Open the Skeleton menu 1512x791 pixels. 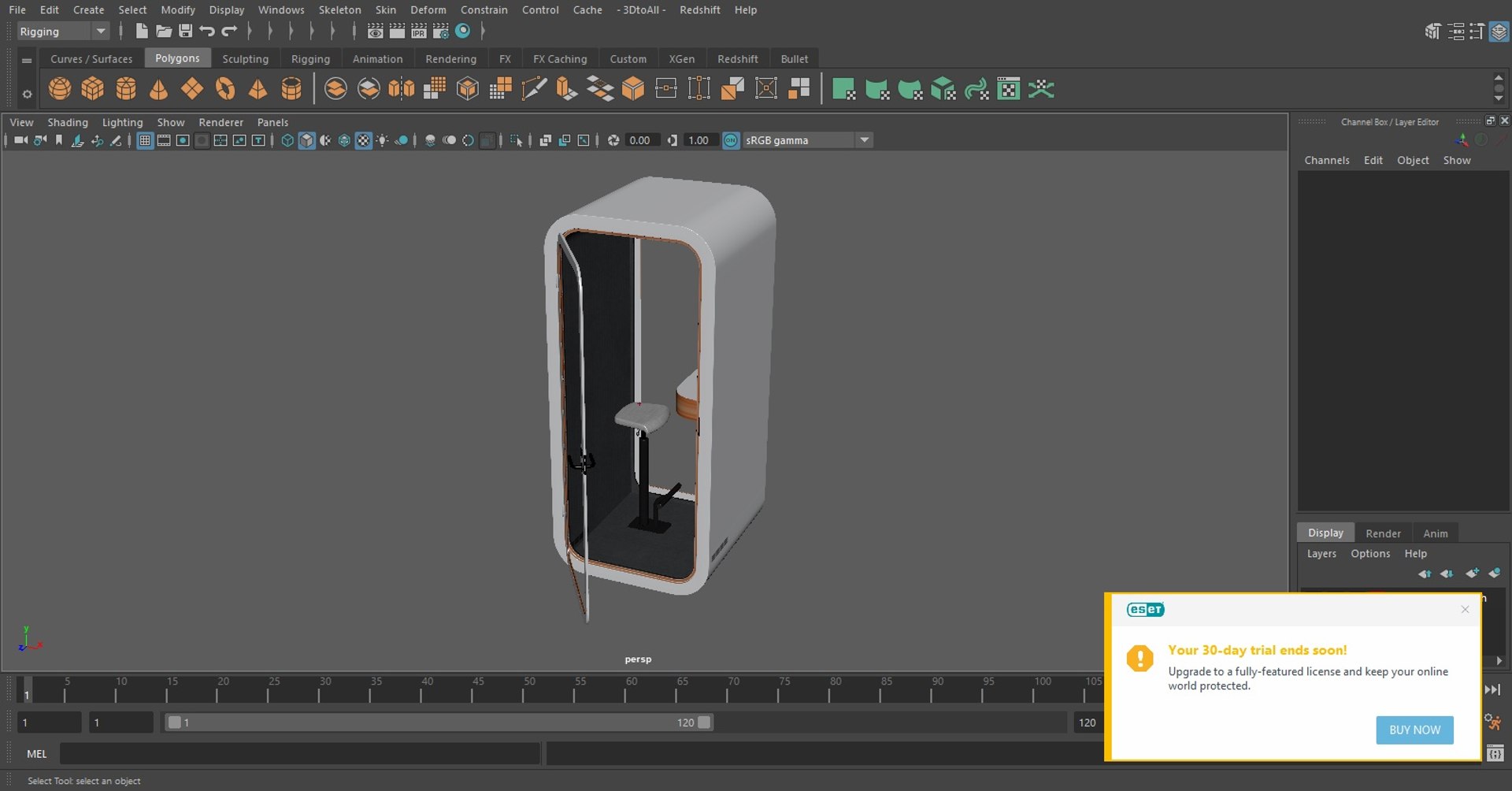(x=339, y=9)
